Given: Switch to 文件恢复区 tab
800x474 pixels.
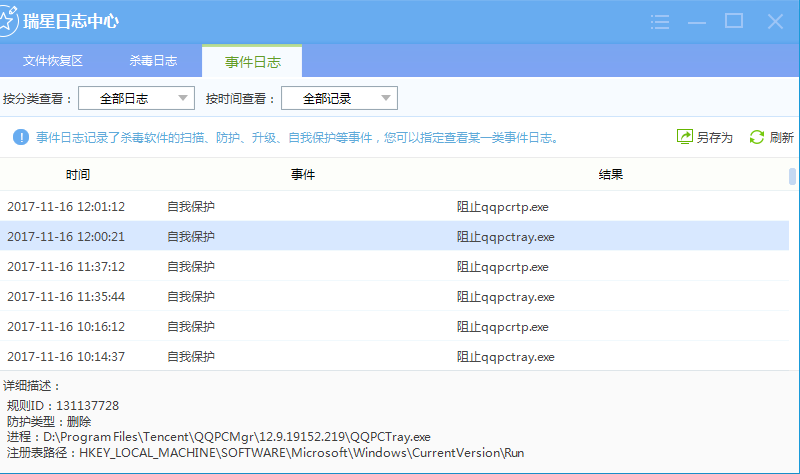Looking at the screenshot, I should tap(53, 61).
